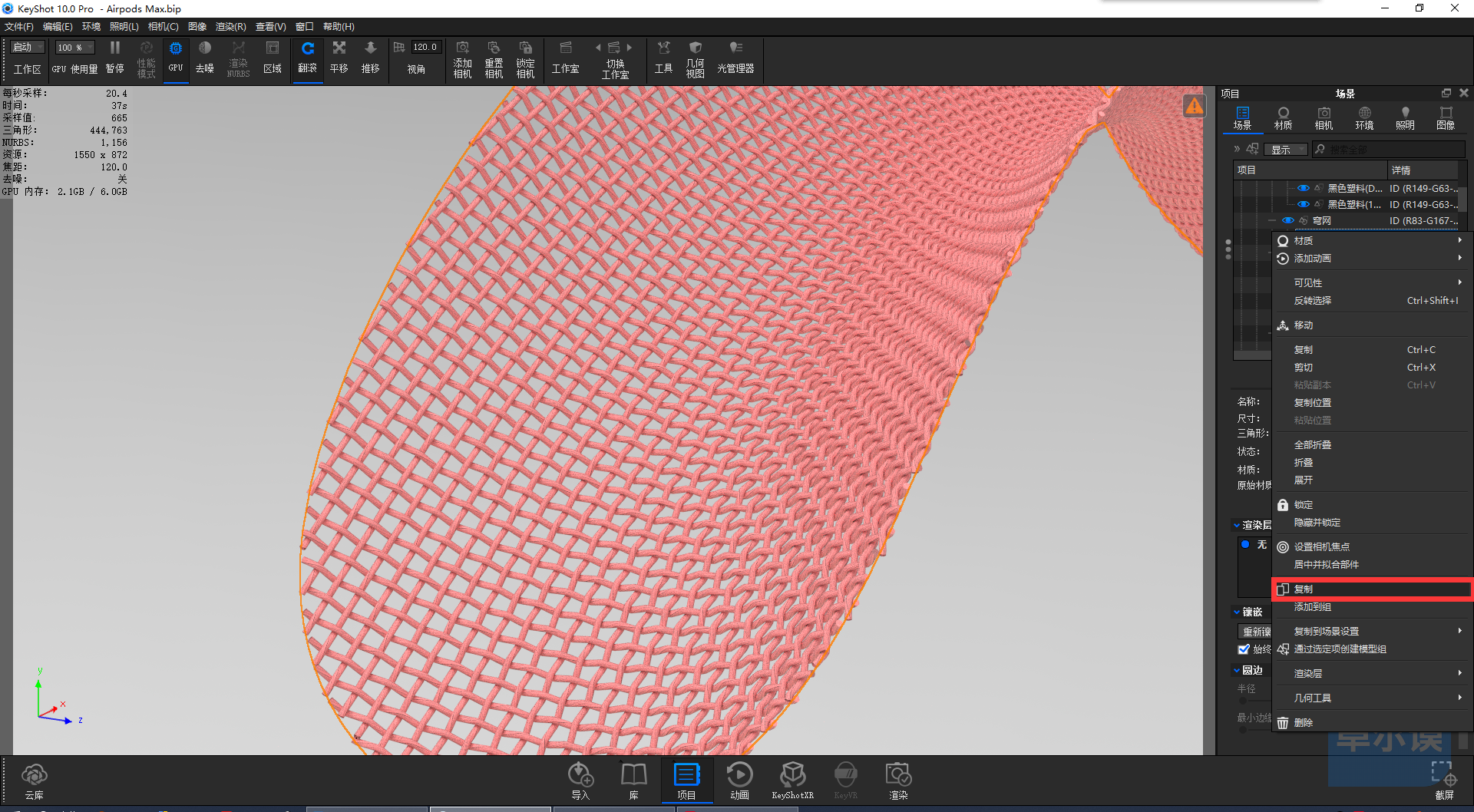Screen dimensions: 1474x812
Task: Click the 搜索全部 scene search field
Action: 1388,150
